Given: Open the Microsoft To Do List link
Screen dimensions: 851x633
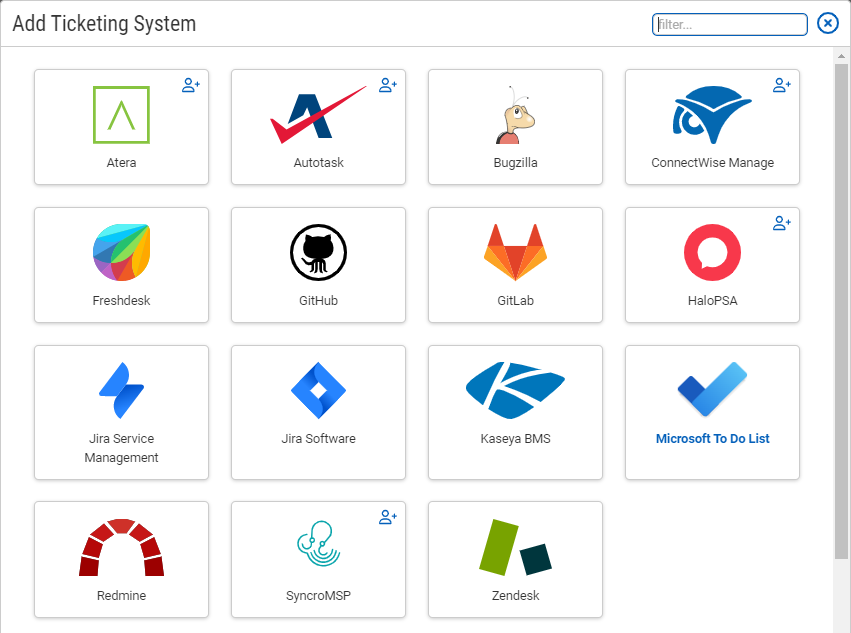Looking at the screenshot, I should coord(712,438).
